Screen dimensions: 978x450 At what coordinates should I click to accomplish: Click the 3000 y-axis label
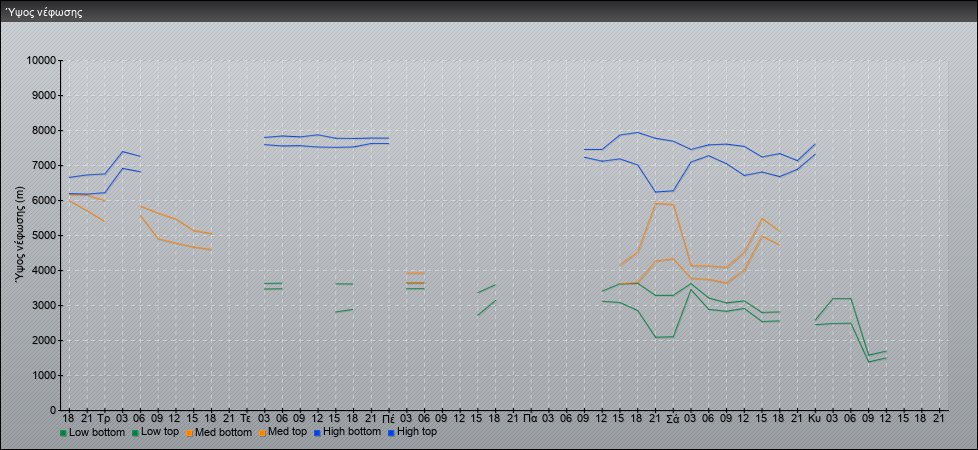(44, 305)
